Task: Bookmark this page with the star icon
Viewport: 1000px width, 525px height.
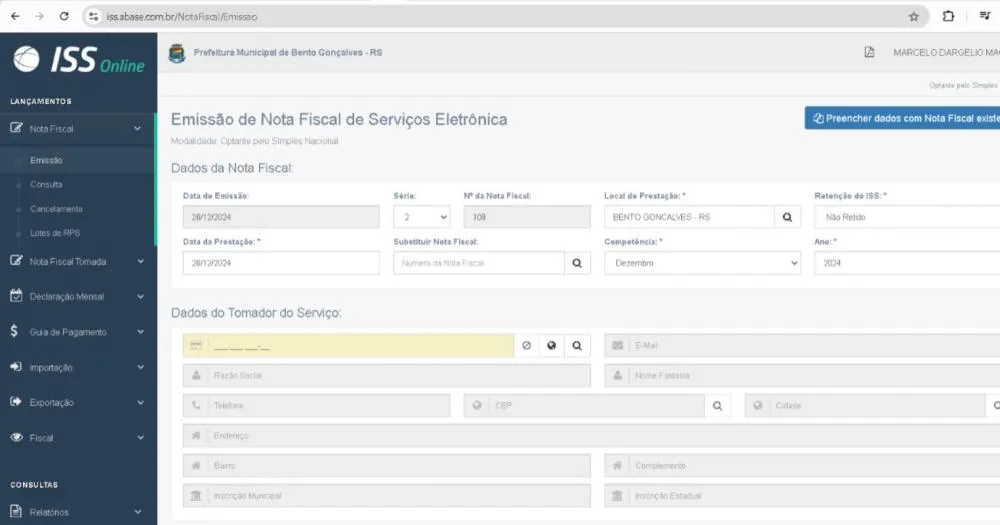Action: click(x=913, y=17)
